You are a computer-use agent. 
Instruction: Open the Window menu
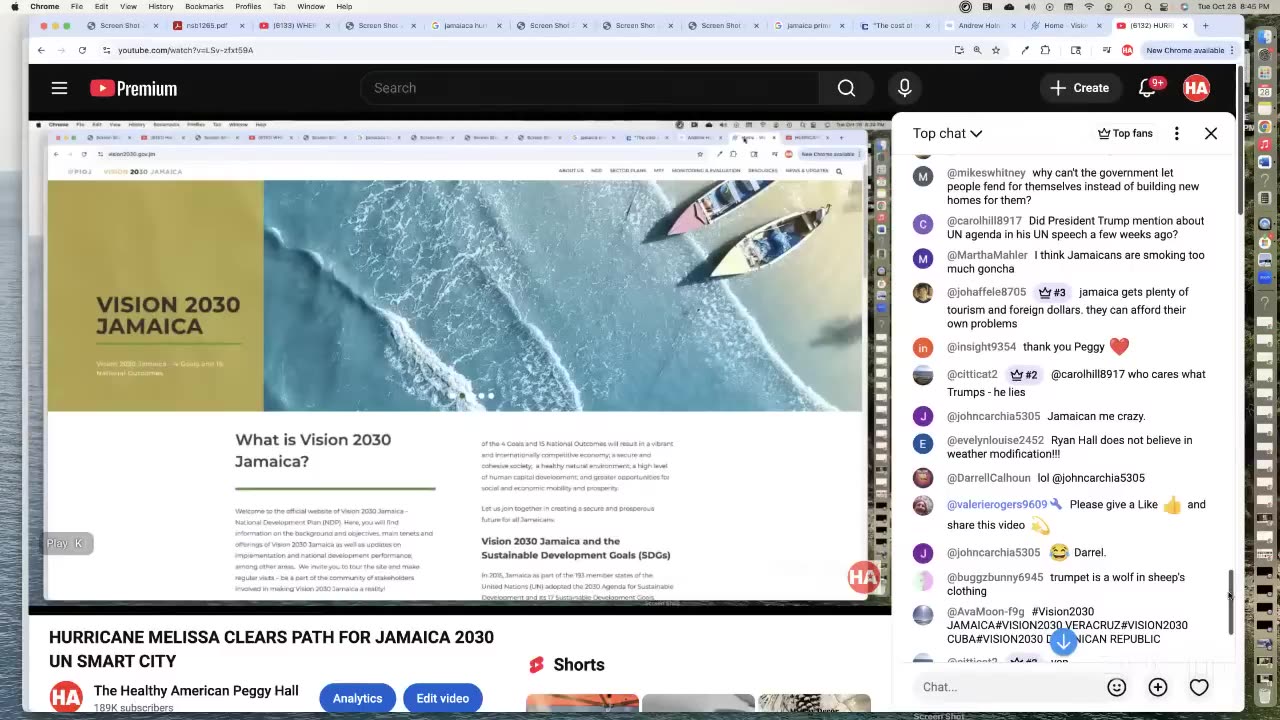[310, 7]
